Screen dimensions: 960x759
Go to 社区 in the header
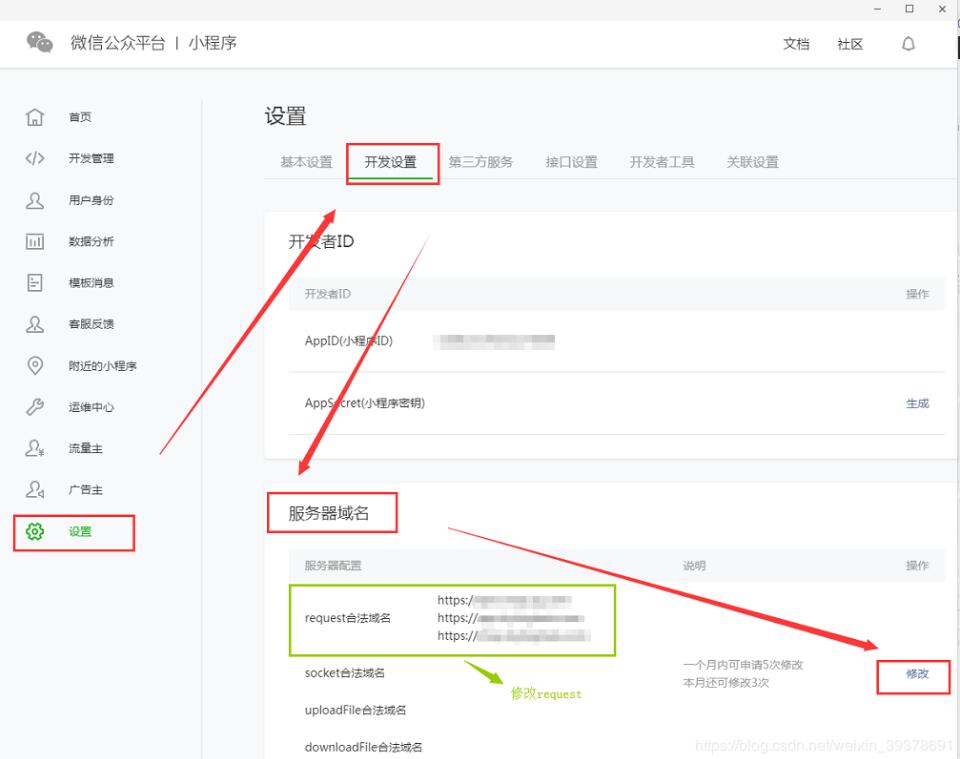[x=850, y=44]
